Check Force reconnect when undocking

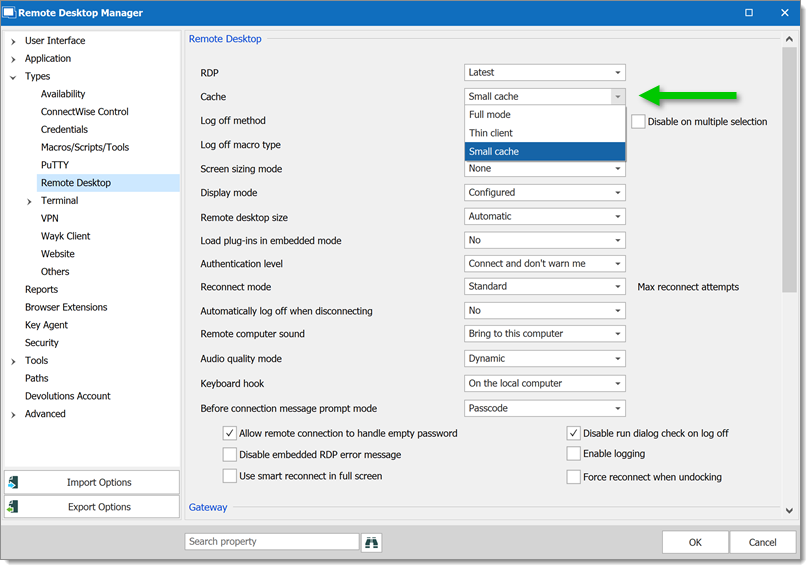tap(573, 477)
